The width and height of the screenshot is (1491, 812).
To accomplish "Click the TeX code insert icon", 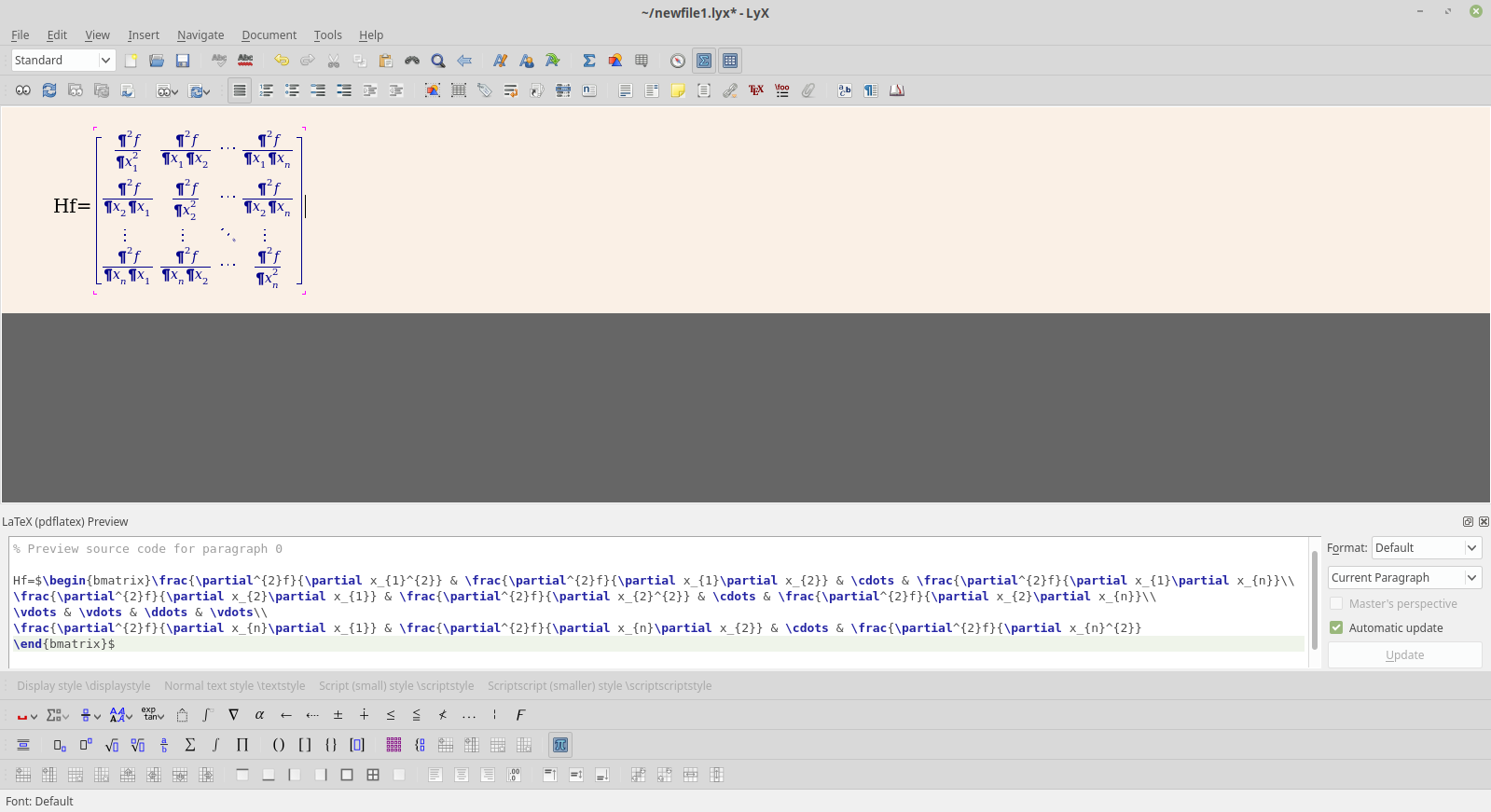I will tap(756, 90).
